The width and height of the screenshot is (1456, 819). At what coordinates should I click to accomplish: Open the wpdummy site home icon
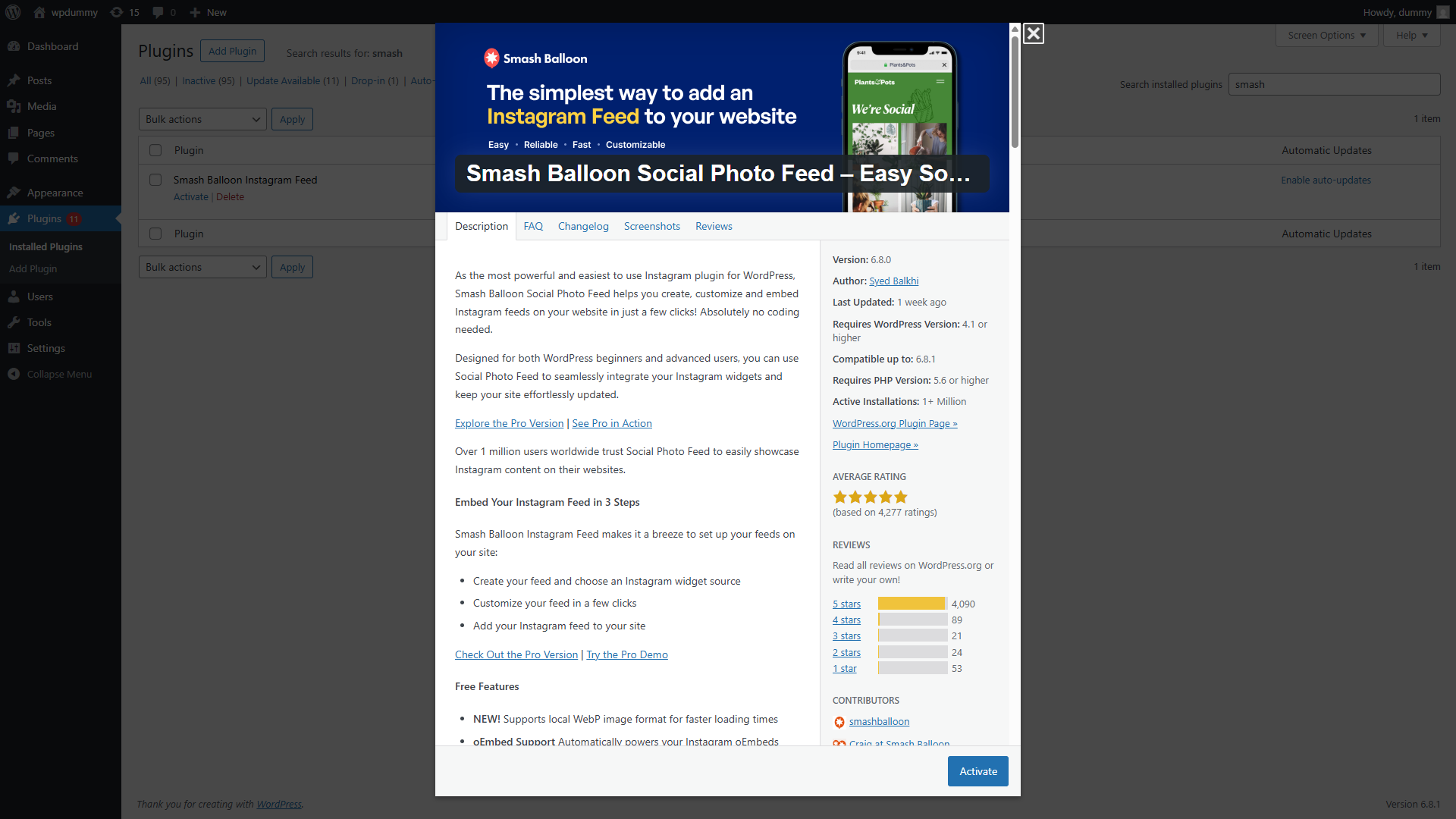(x=39, y=12)
